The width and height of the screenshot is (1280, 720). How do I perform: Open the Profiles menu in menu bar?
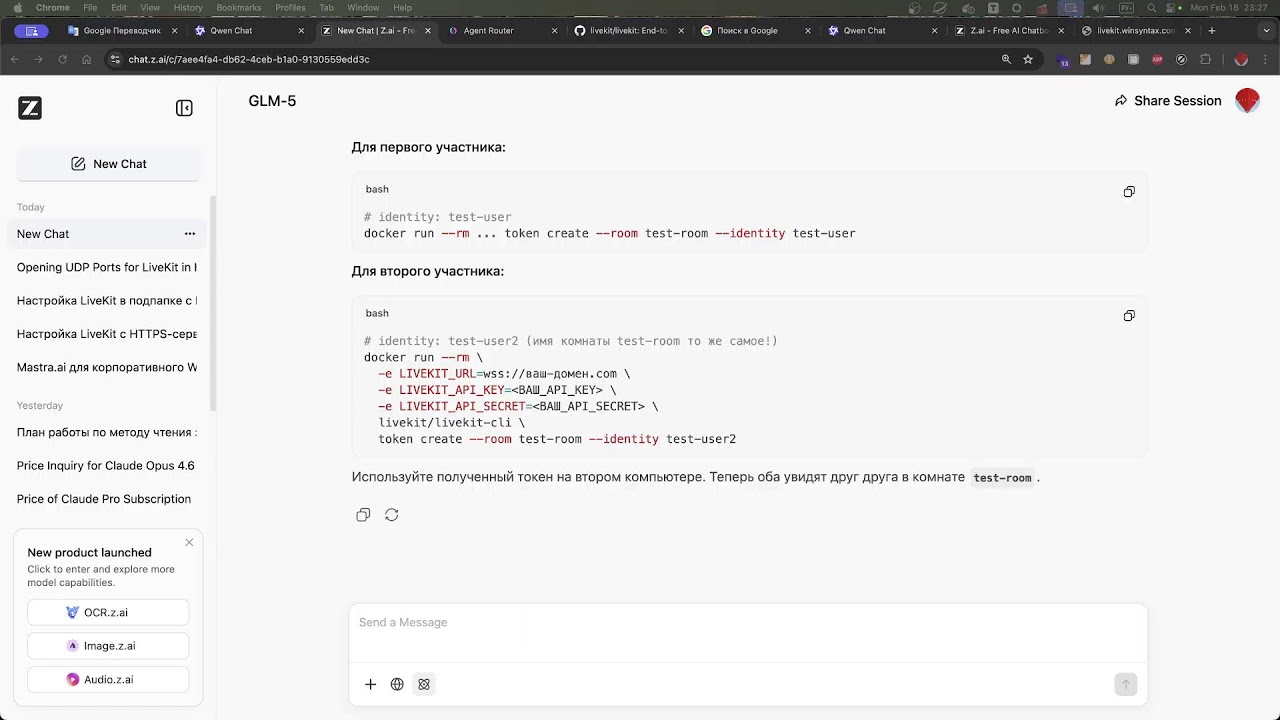point(290,8)
